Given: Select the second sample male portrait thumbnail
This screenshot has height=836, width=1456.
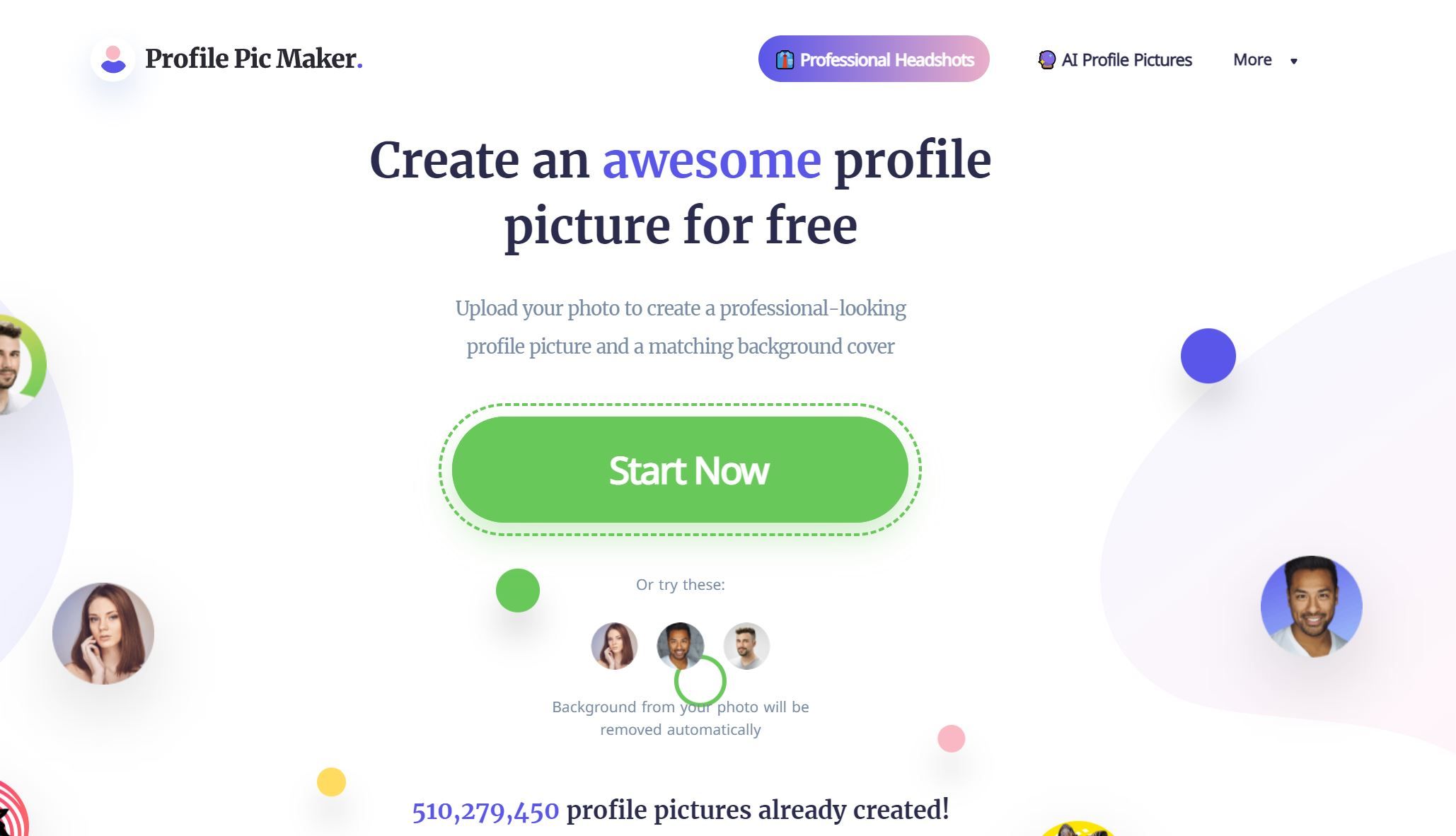Looking at the screenshot, I should (746, 645).
